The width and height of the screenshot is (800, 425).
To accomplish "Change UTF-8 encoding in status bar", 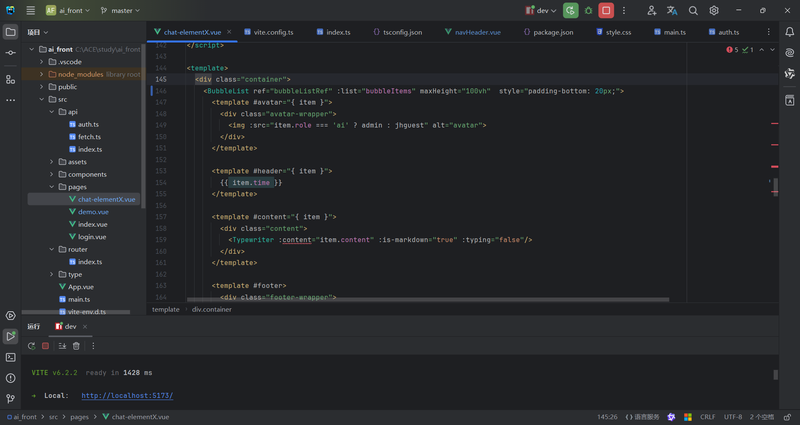I will (x=733, y=417).
